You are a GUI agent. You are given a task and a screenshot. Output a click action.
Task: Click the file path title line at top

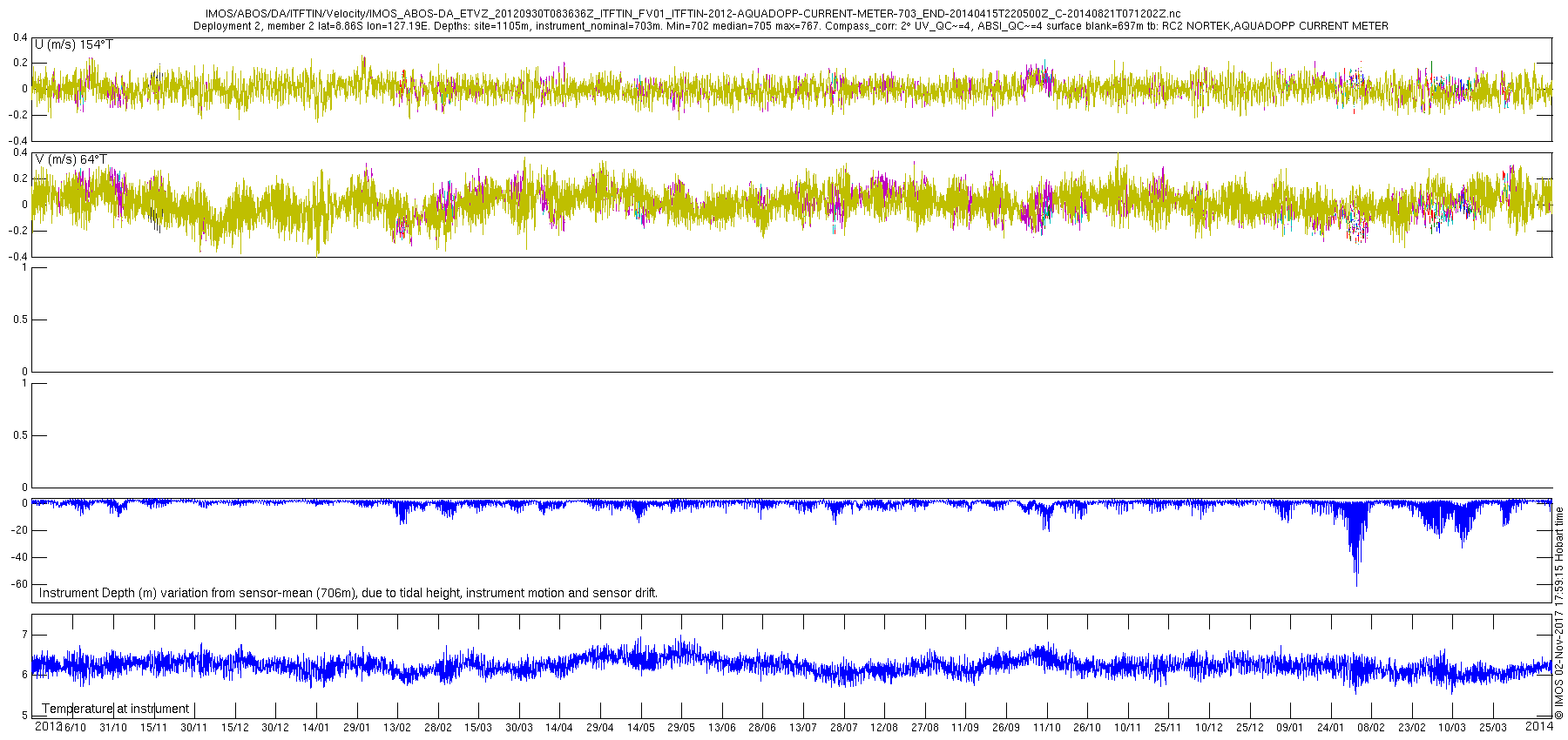point(693,14)
